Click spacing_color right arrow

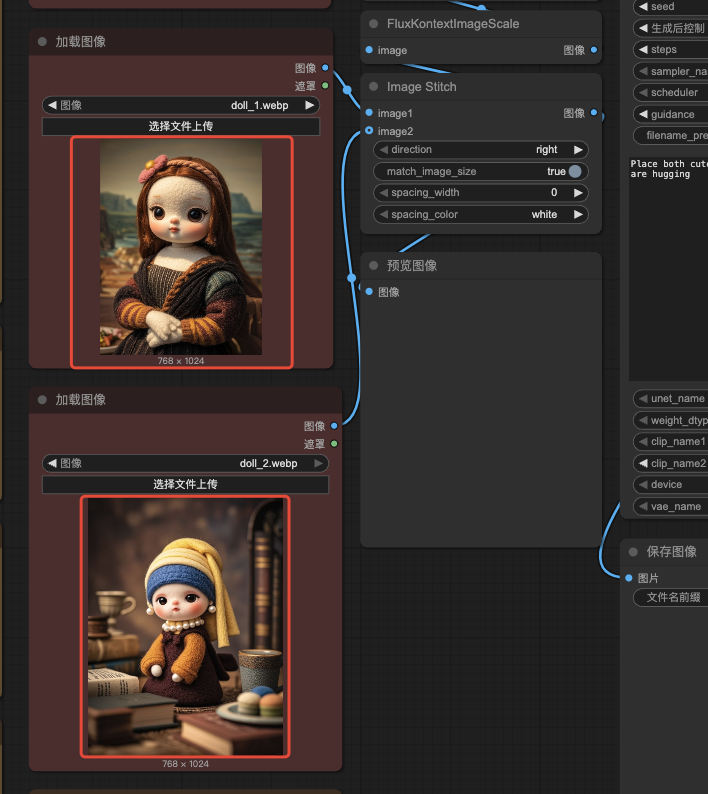click(x=578, y=215)
